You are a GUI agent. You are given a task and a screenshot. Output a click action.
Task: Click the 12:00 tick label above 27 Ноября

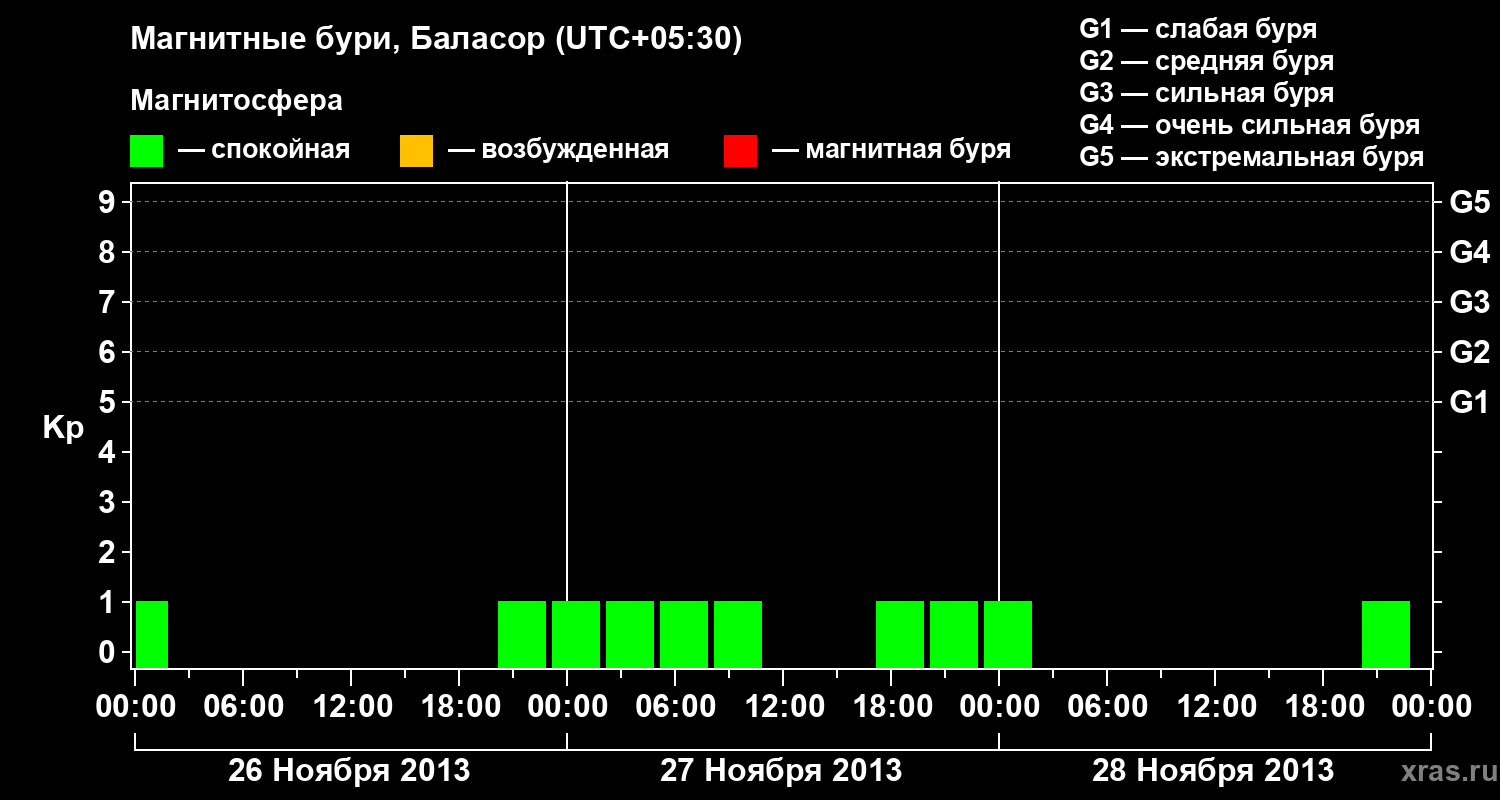(x=783, y=706)
